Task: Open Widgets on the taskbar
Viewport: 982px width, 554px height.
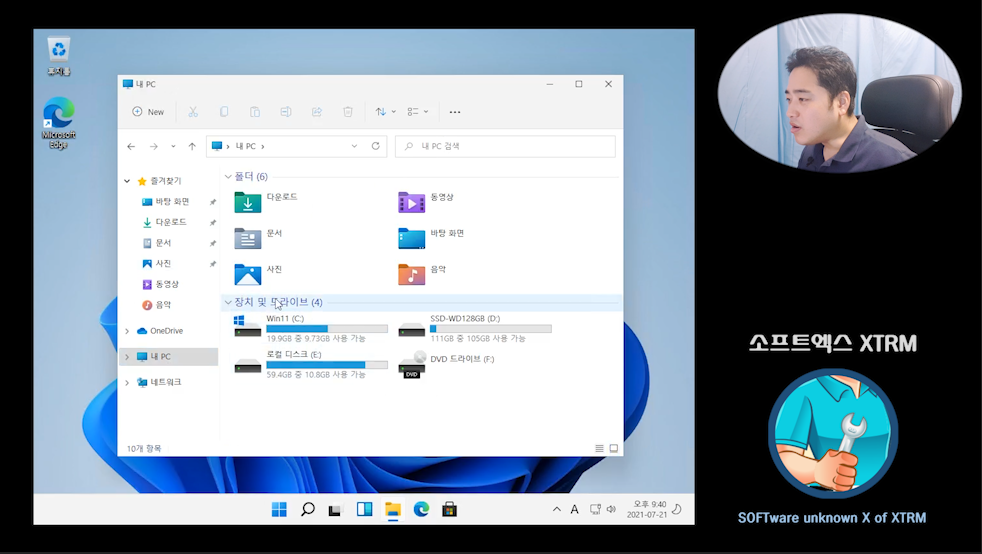Action: (x=364, y=510)
